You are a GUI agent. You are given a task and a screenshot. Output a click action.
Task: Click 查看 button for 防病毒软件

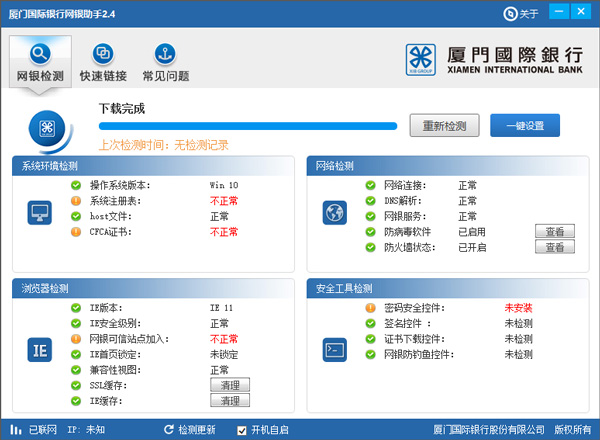click(x=554, y=231)
